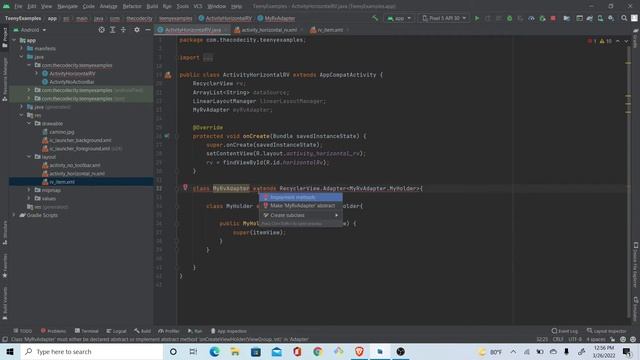640x360 pixels.
Task: Open the File menu
Action: pos(18,6)
